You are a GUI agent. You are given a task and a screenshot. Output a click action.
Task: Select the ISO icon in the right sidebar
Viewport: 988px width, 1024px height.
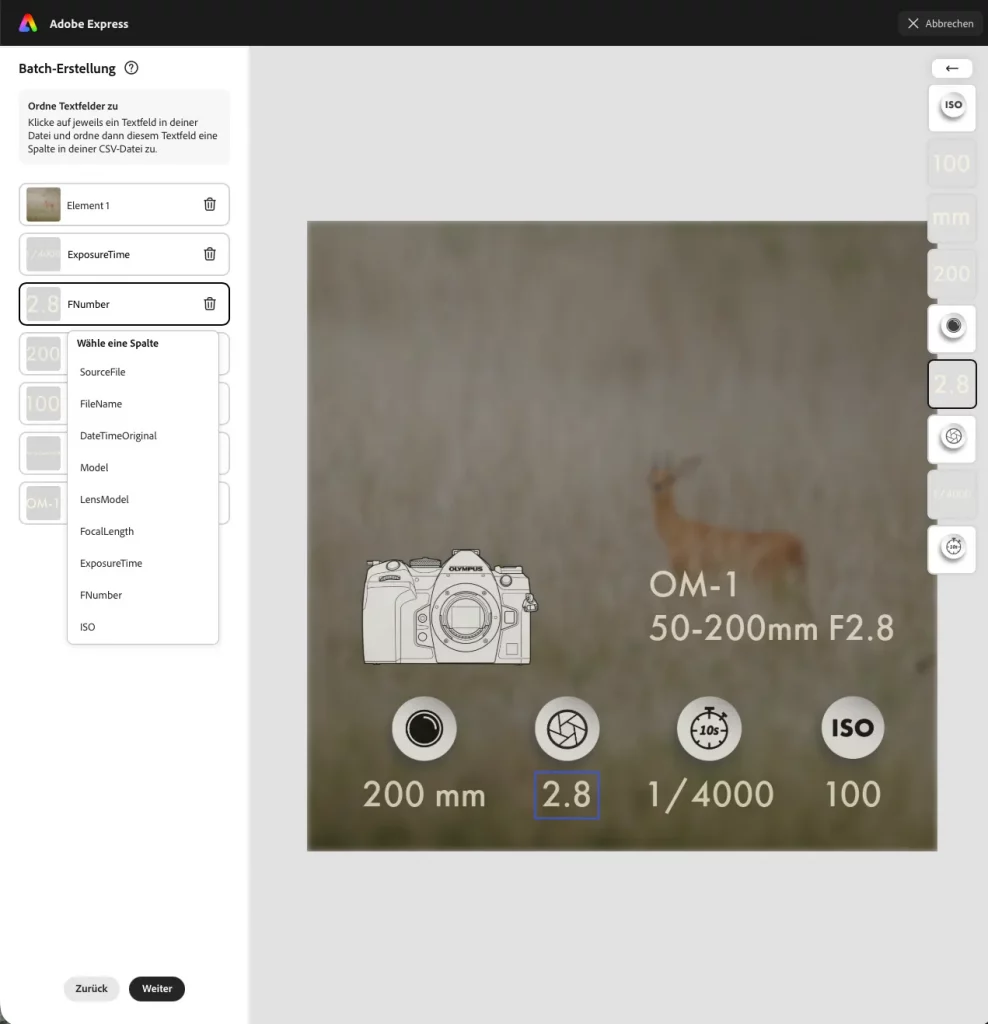click(x=951, y=107)
